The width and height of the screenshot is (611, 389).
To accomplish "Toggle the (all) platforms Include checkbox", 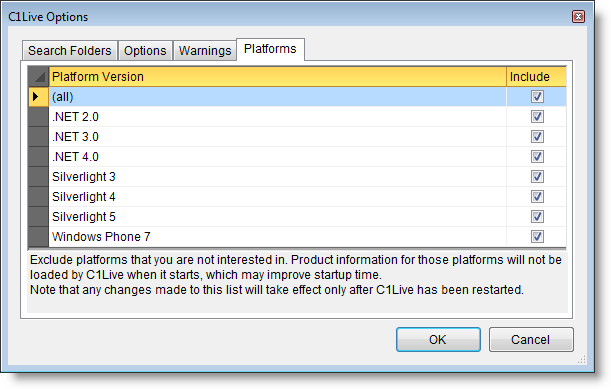I will 537,97.
